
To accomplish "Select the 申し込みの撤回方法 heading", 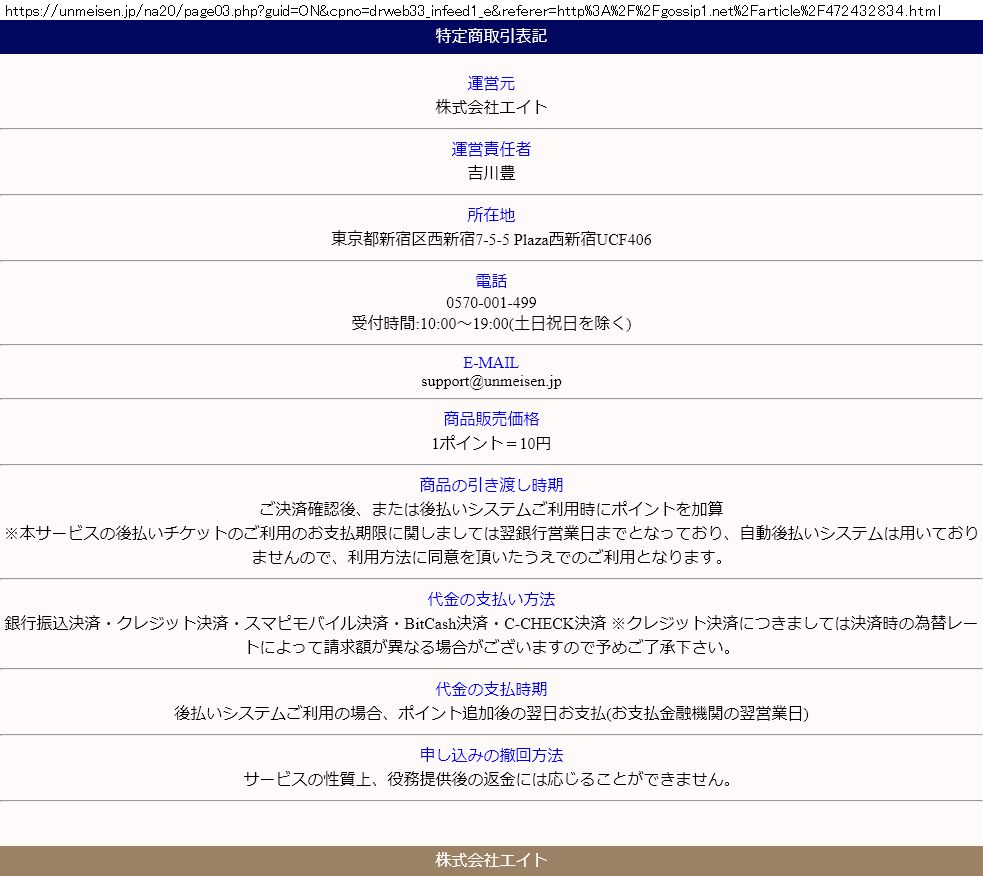I will pos(491,756).
